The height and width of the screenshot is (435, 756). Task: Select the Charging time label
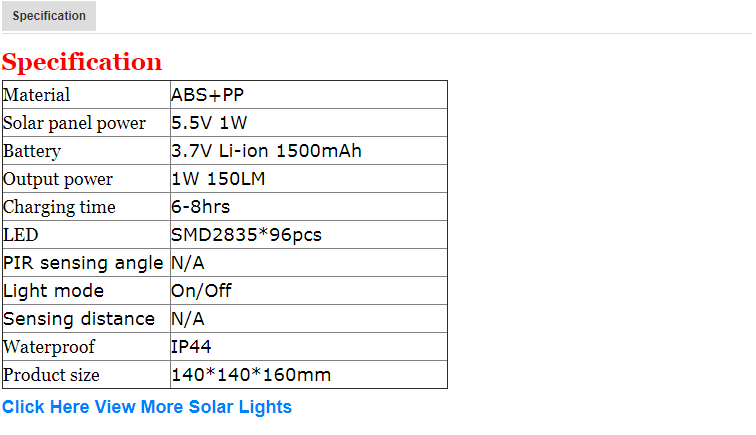59,207
